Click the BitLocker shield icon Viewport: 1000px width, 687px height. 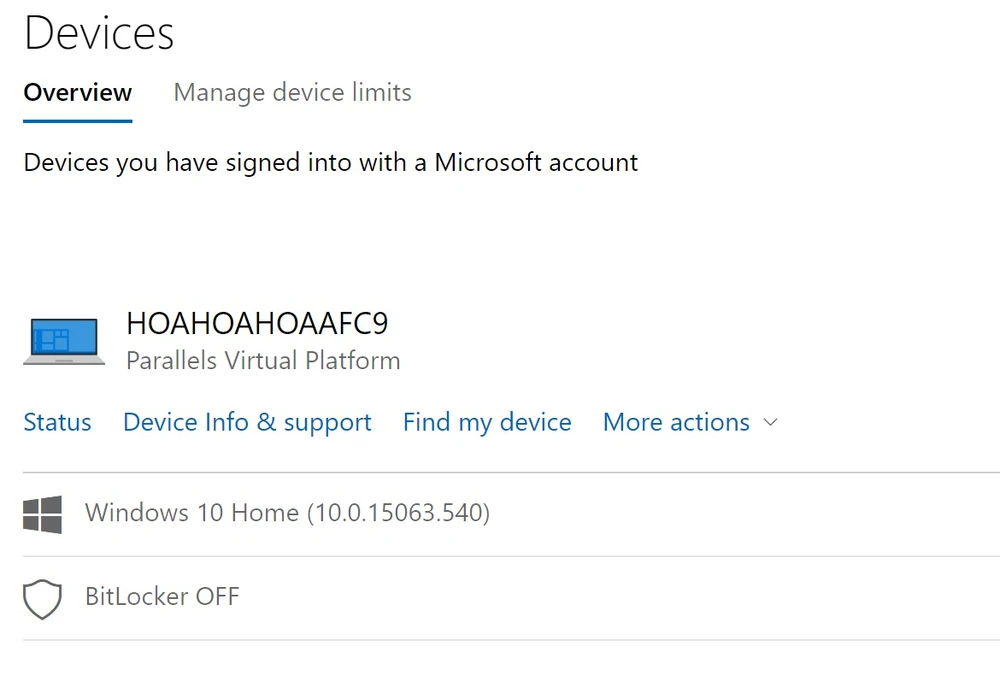tap(42, 598)
